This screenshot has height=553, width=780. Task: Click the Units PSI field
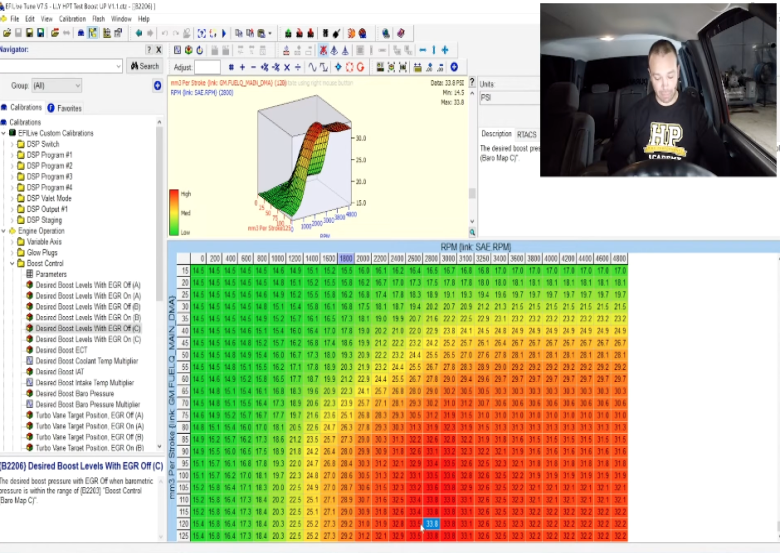509,97
